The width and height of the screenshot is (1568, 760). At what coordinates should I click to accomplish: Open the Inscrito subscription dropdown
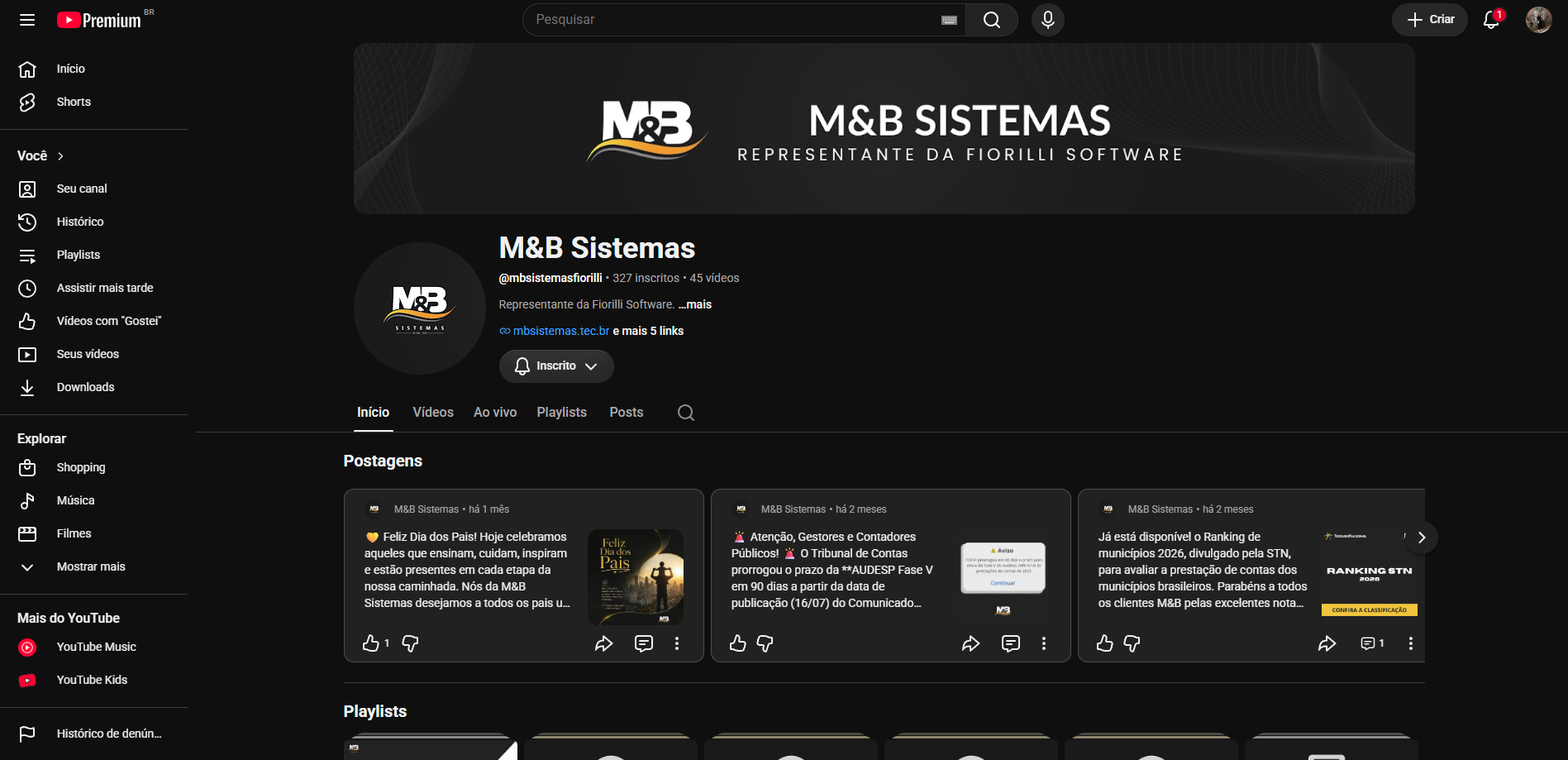tap(556, 366)
